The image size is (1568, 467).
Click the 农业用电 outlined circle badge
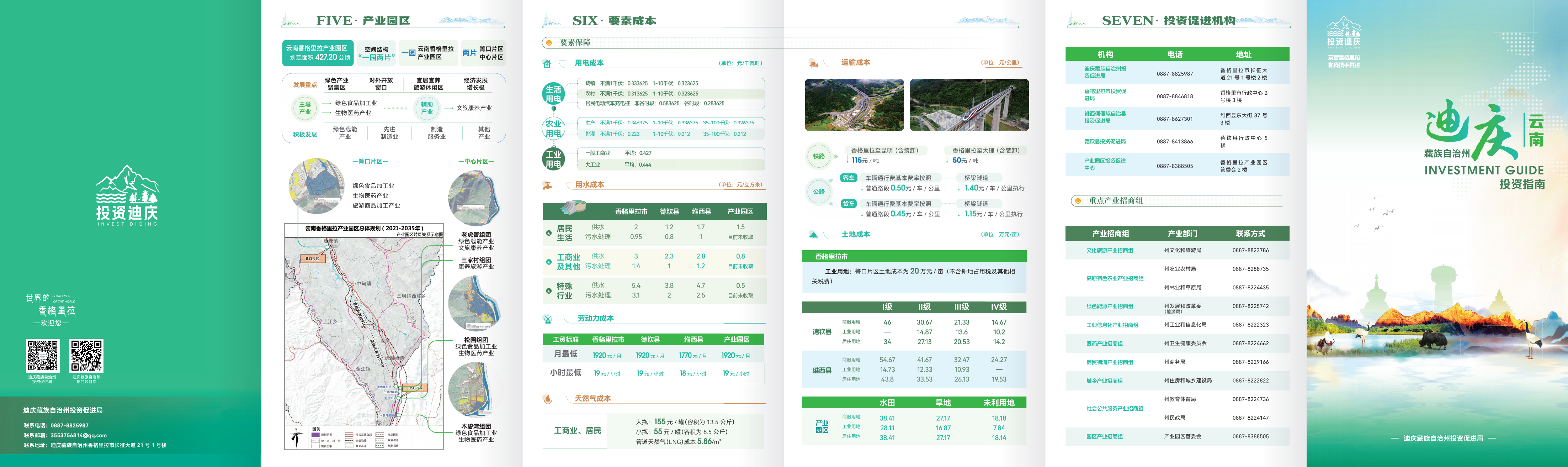[553, 128]
